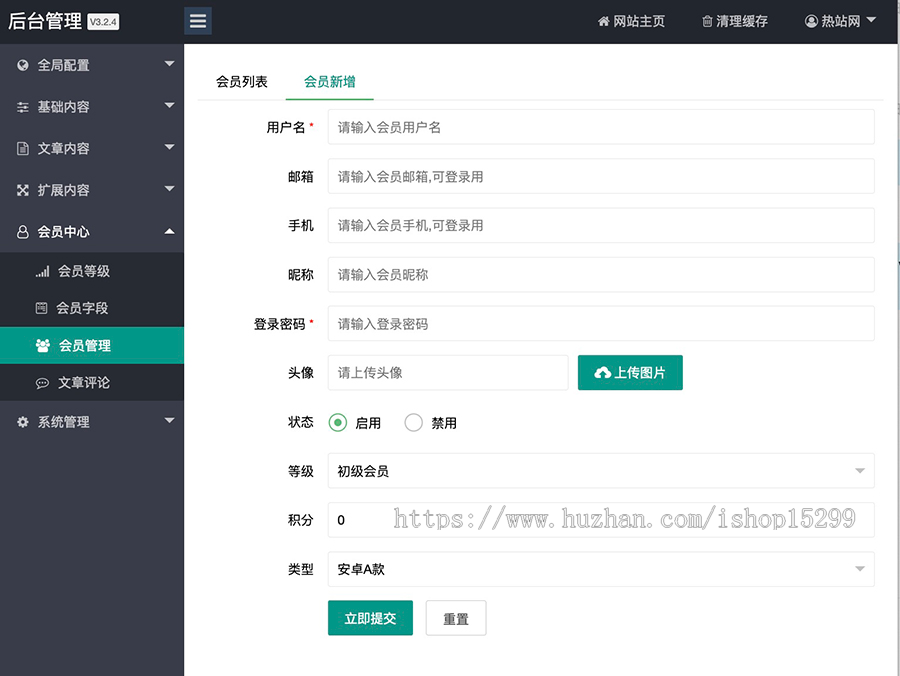The width and height of the screenshot is (900, 676).
Task: Click the expand-arrows icon for 扩展内容
Action: (22, 190)
